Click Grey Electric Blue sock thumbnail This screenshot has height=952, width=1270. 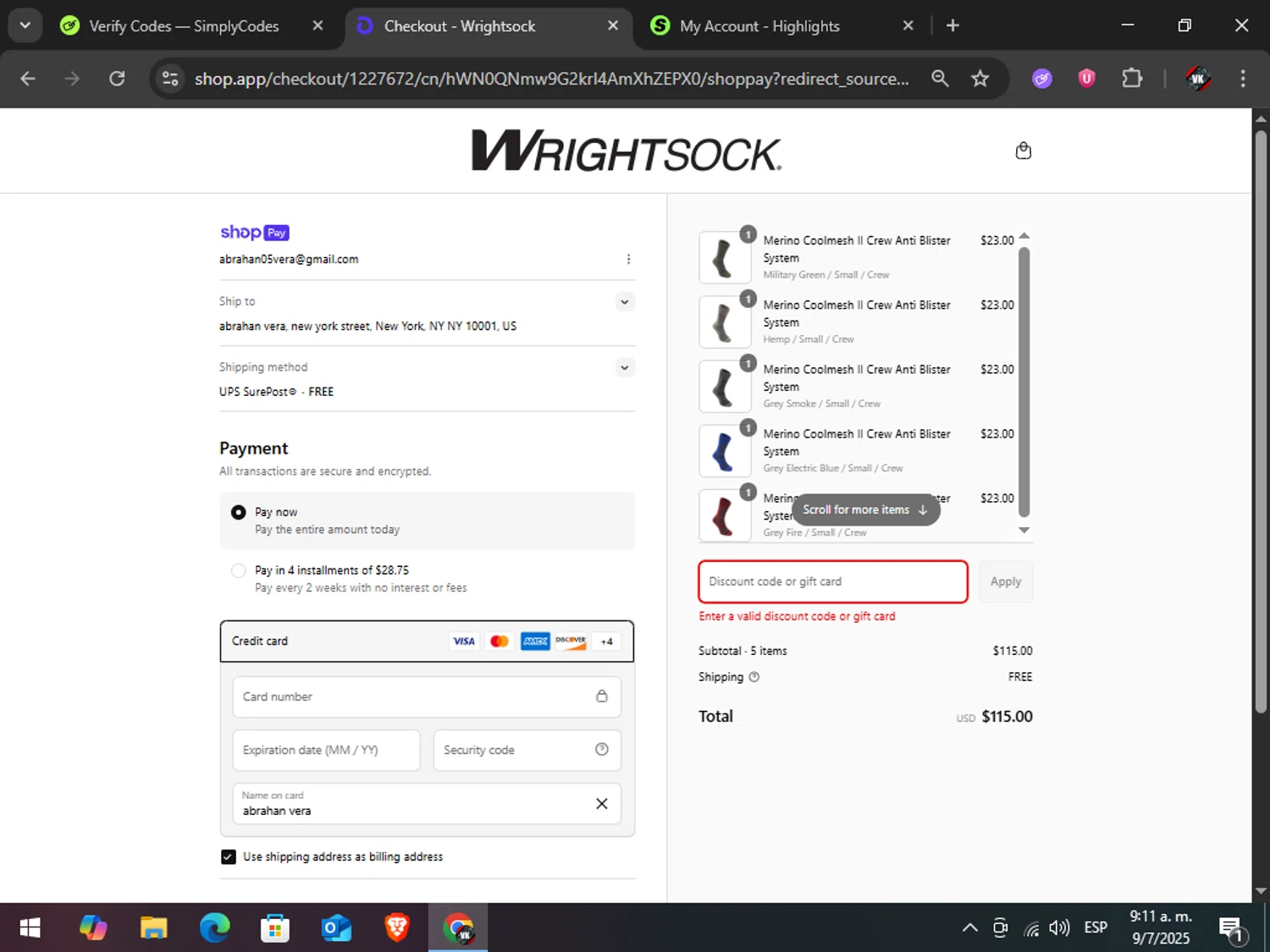point(725,450)
